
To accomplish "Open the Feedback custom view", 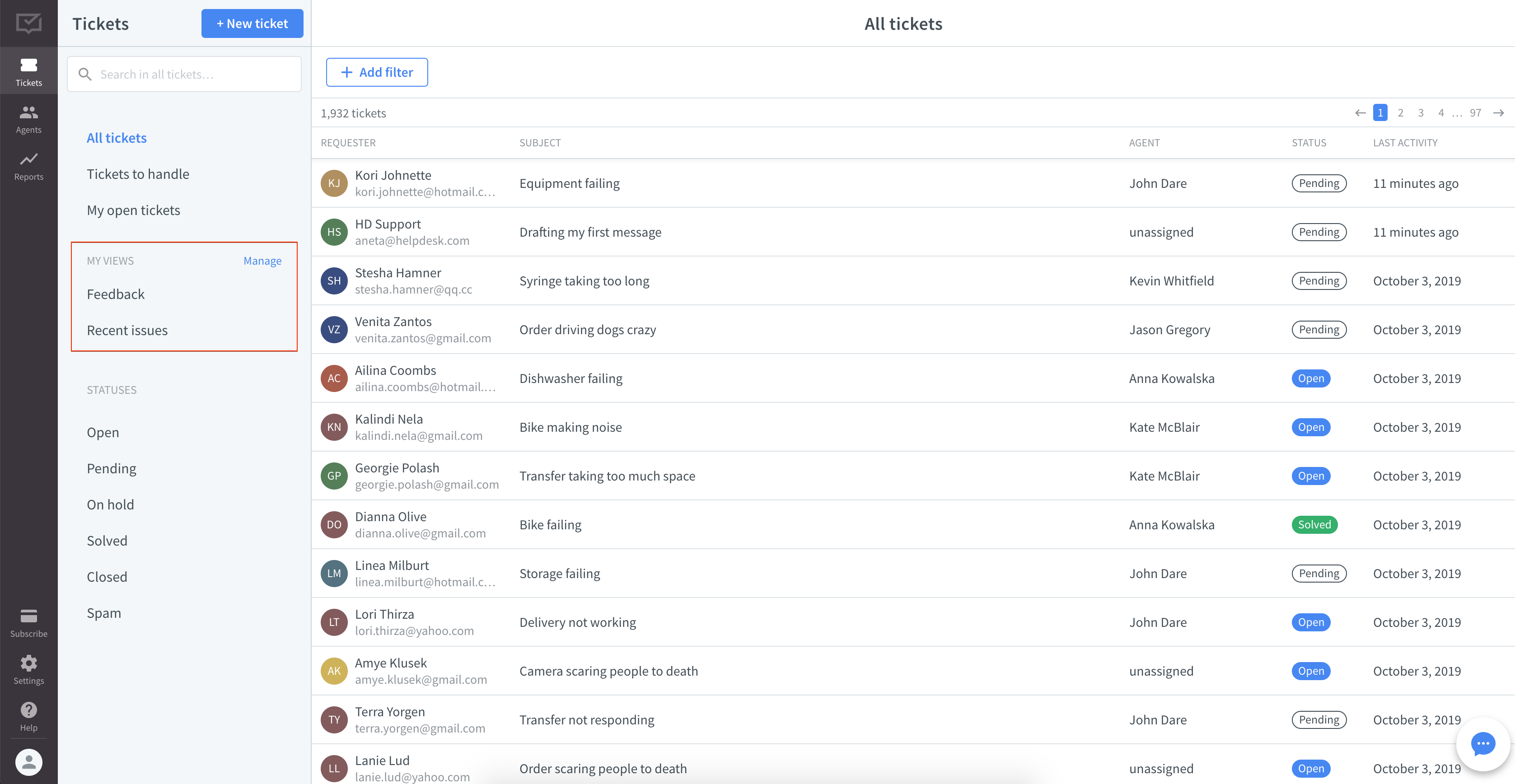I will [115, 294].
